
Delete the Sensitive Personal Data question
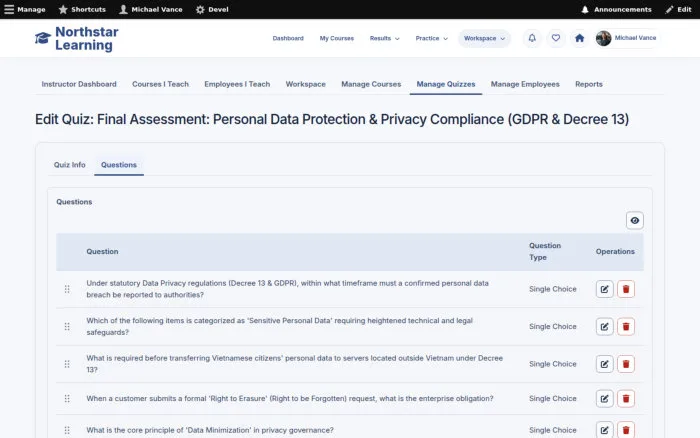coord(625,326)
